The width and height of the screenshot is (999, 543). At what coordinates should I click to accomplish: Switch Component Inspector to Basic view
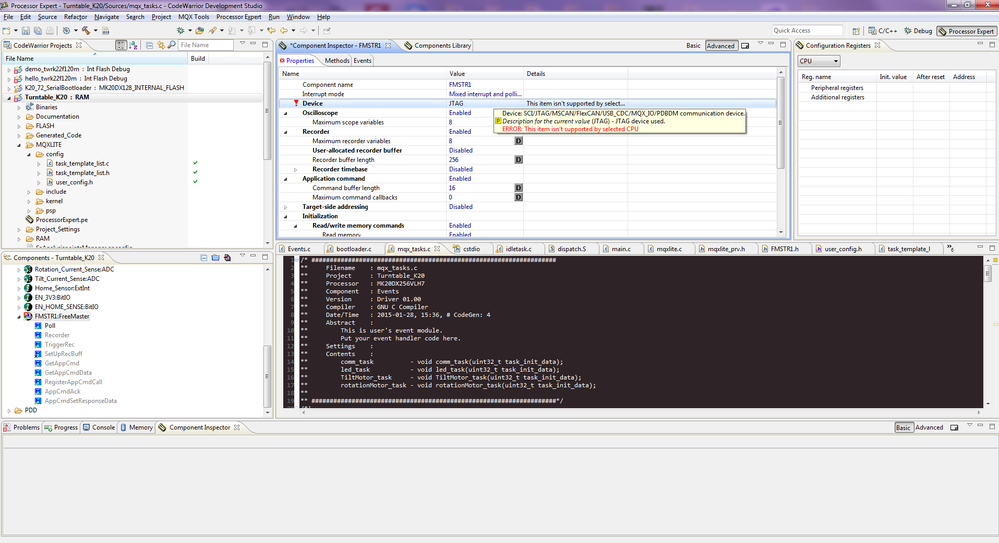click(693, 46)
